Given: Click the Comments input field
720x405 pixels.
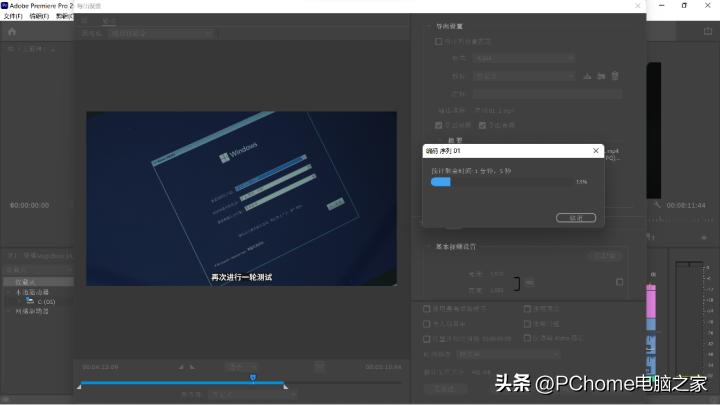Looking at the screenshot, I should pyautogui.click(x=547, y=94).
